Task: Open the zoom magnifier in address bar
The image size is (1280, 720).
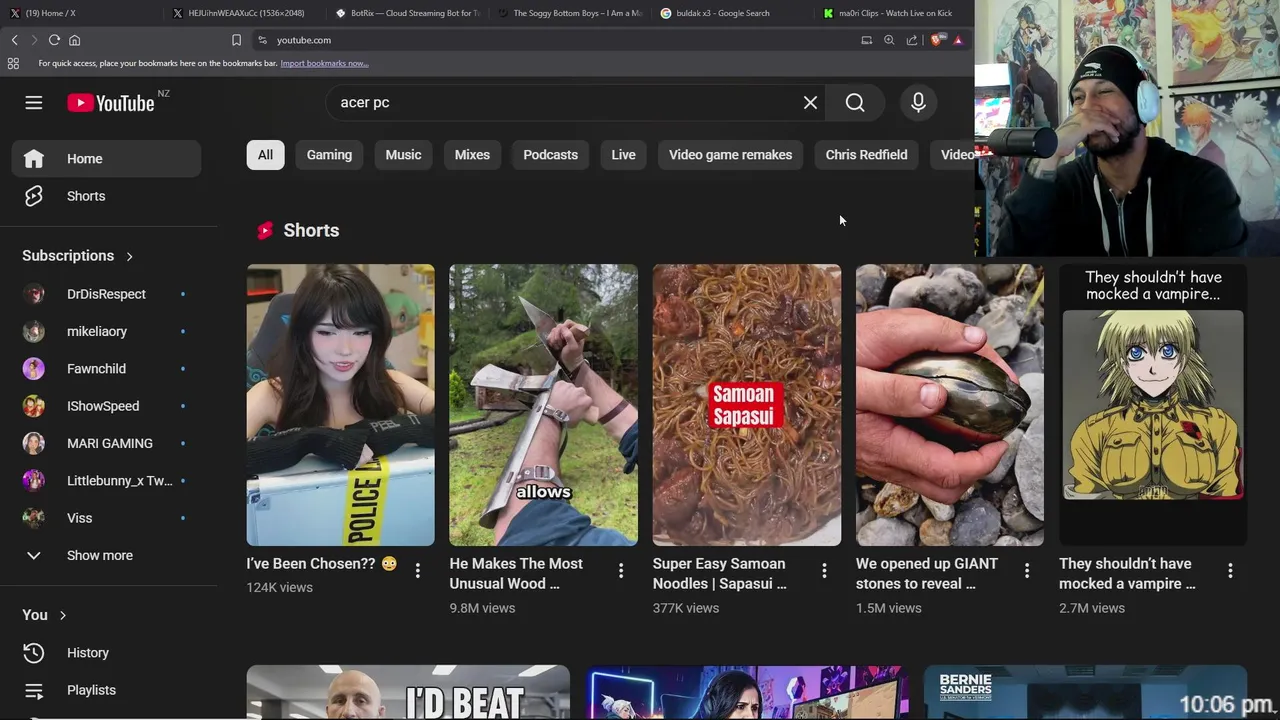Action: [889, 40]
